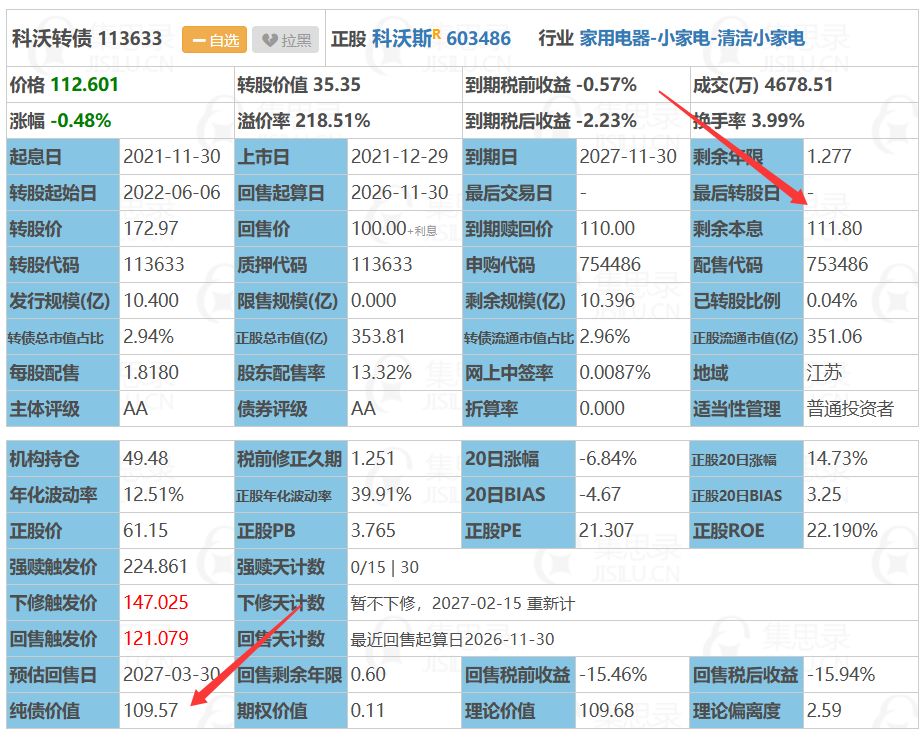Open the 科沃斯 stock link

(x=402, y=39)
